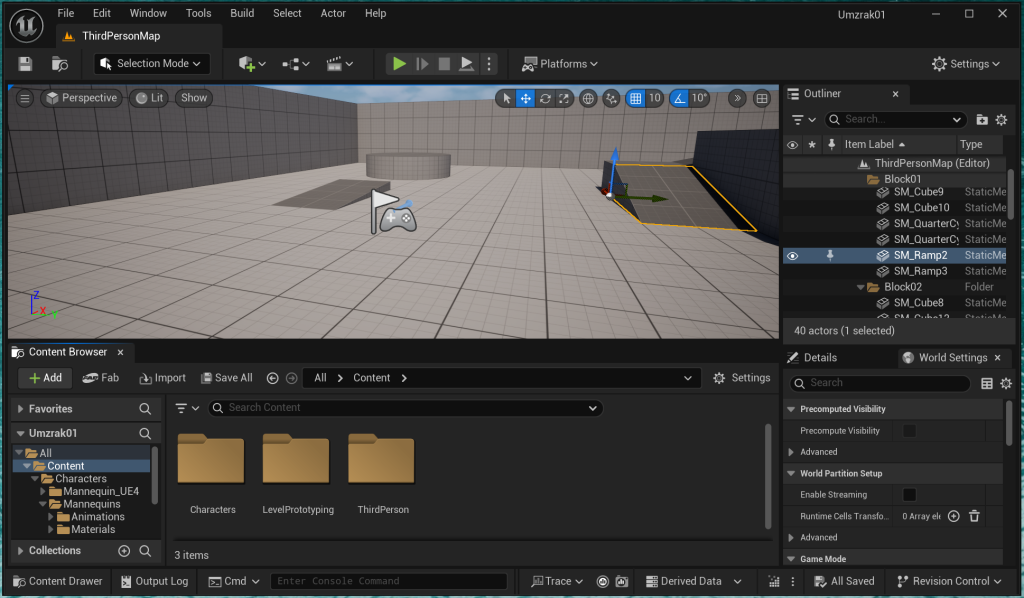This screenshot has width=1024, height=598.
Task: Open the Cmd console type dropdown
Action: click(234, 581)
